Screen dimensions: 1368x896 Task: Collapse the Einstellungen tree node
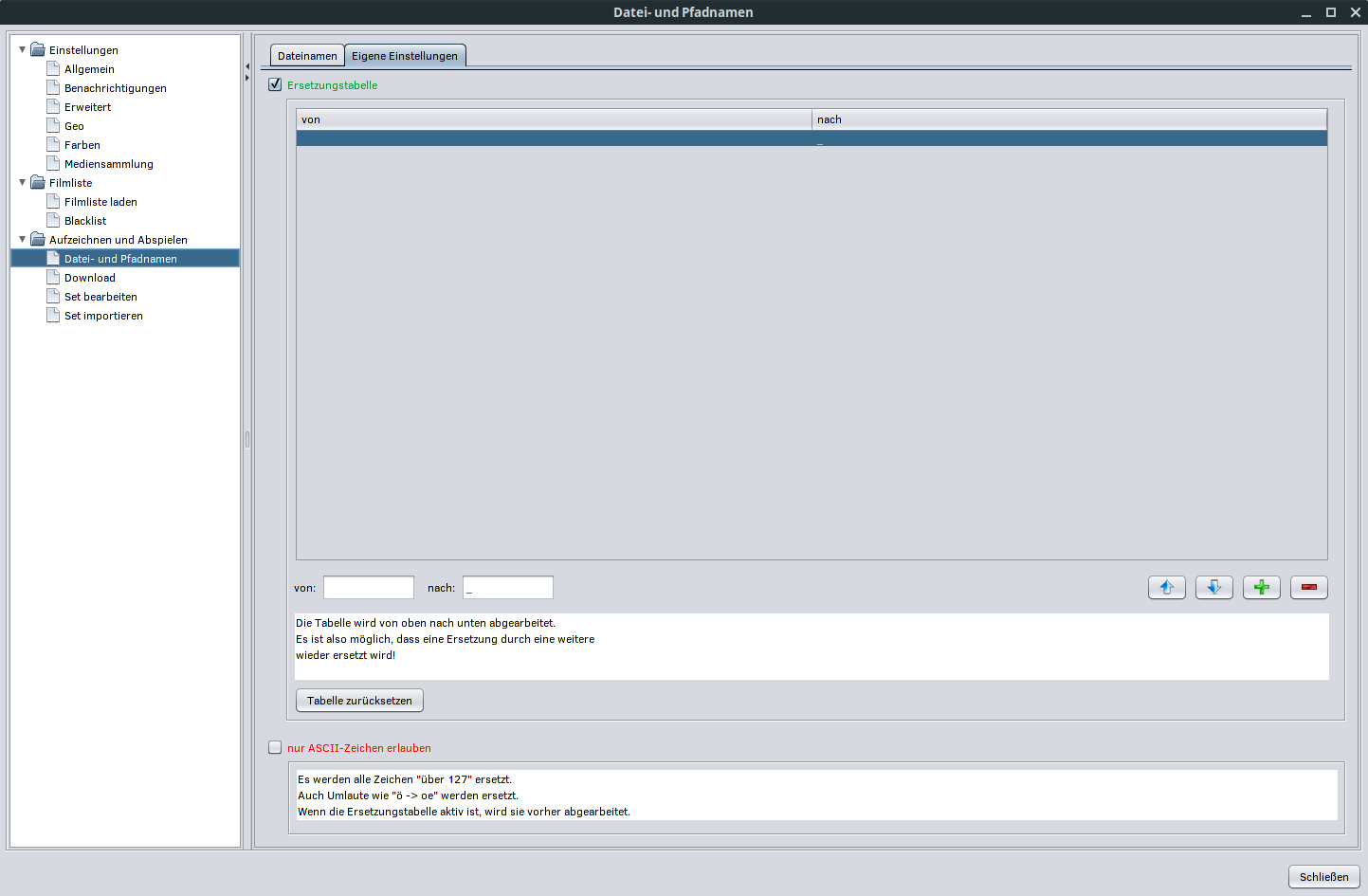tap(23, 50)
